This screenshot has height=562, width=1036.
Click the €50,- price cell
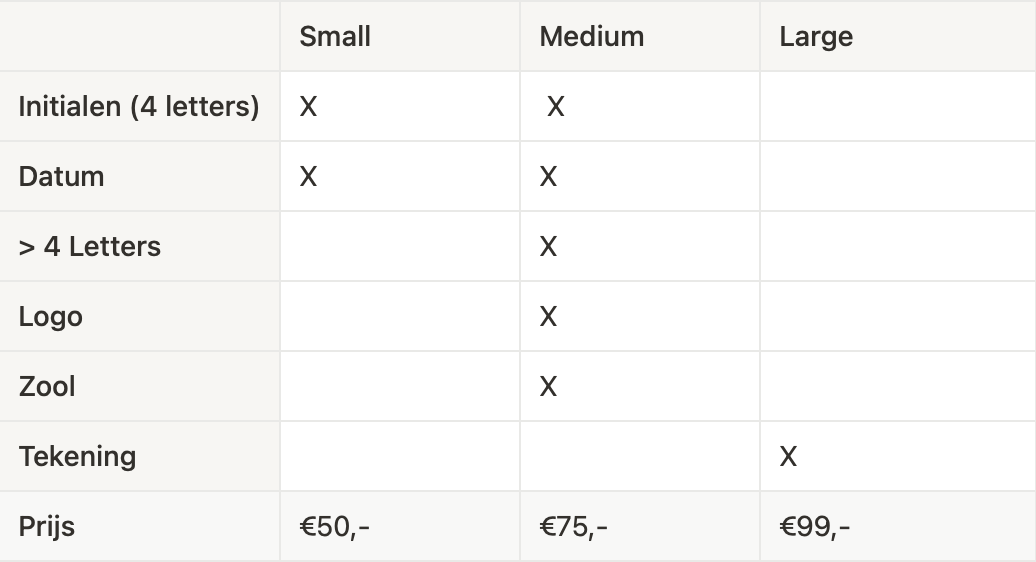click(x=335, y=527)
